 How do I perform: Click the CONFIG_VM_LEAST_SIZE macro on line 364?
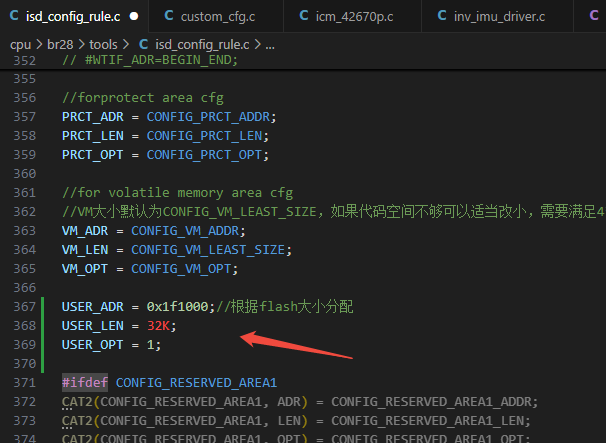(208, 250)
